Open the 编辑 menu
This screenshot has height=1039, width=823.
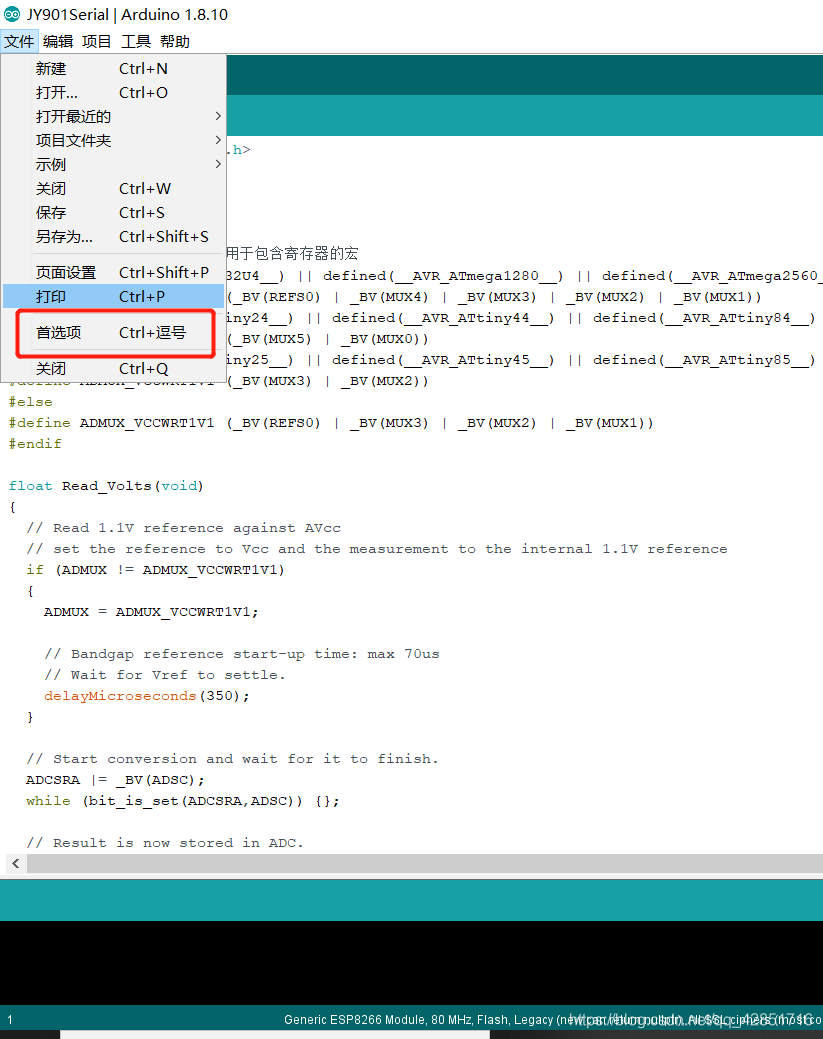(58, 42)
